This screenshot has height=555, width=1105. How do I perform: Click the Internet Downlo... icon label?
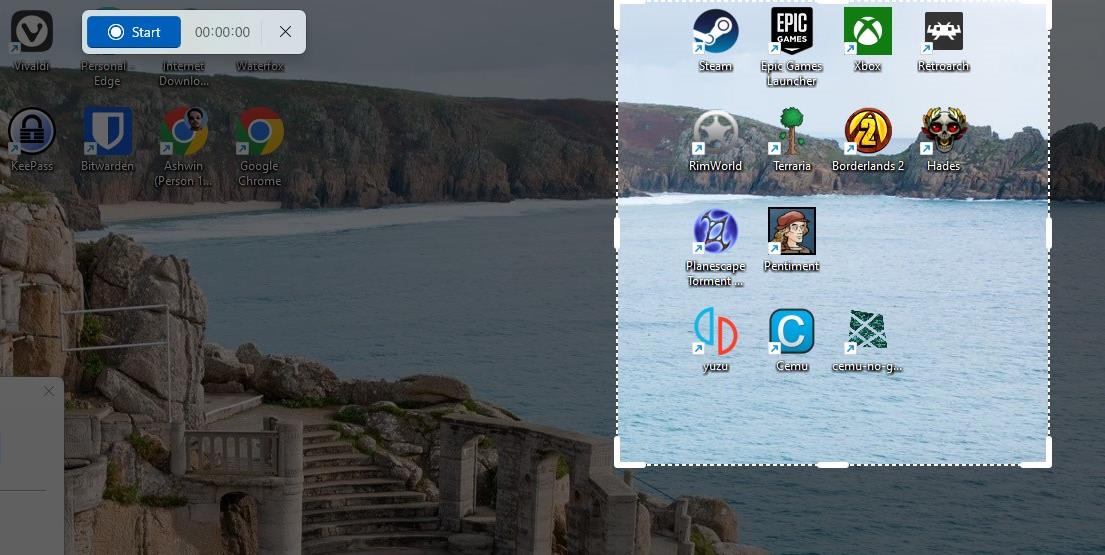click(183, 73)
